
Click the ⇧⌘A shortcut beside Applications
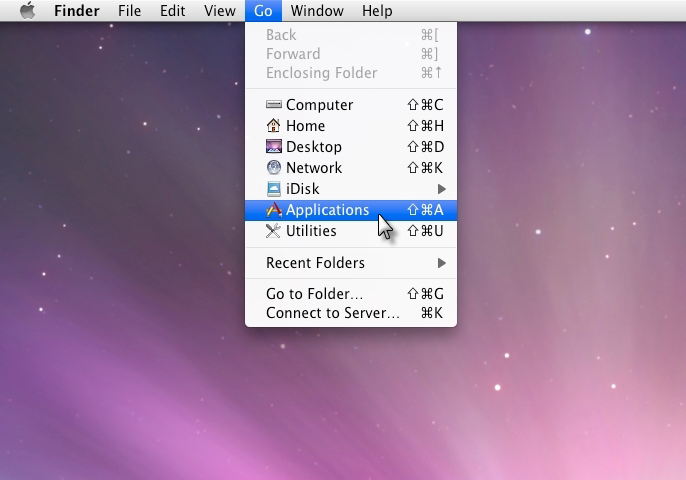[425, 210]
